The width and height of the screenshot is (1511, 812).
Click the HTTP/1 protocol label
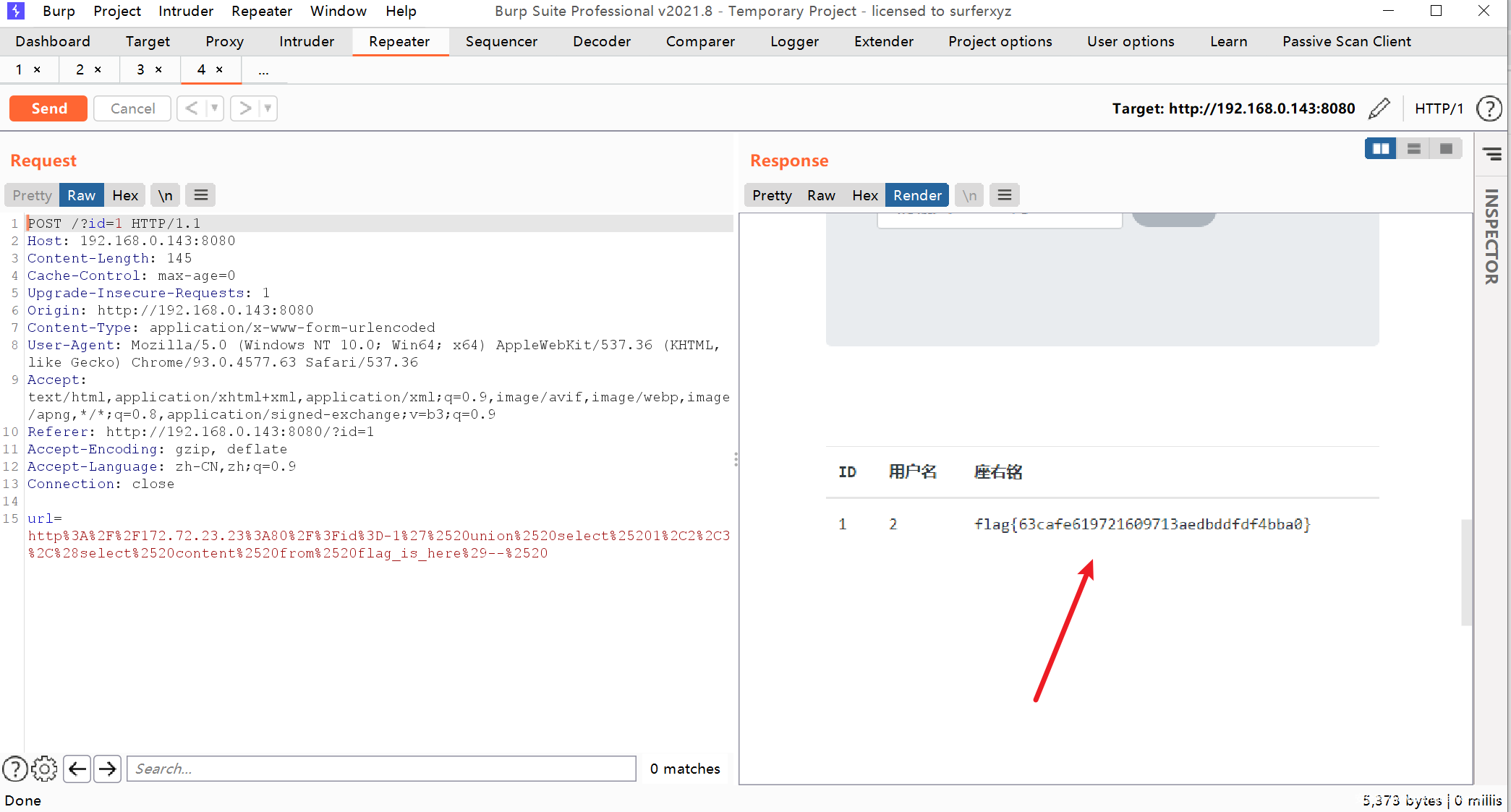(x=1438, y=108)
